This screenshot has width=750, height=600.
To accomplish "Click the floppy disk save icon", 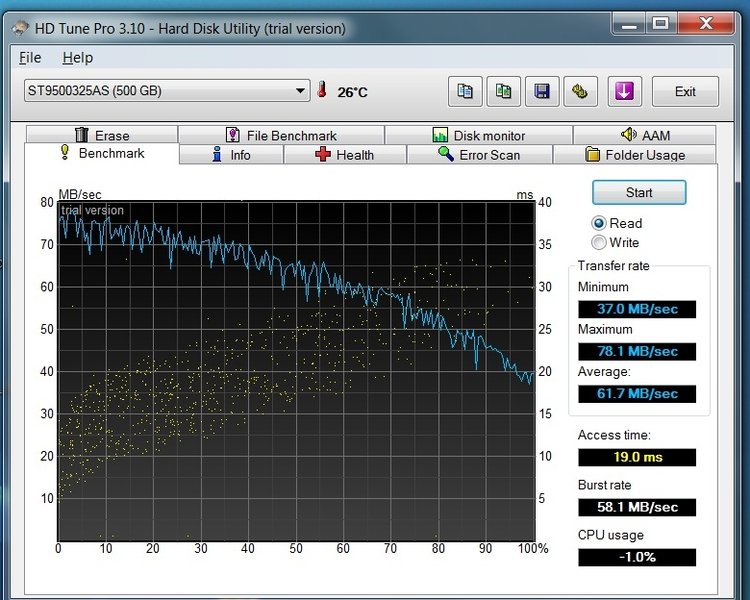I will click(542, 91).
